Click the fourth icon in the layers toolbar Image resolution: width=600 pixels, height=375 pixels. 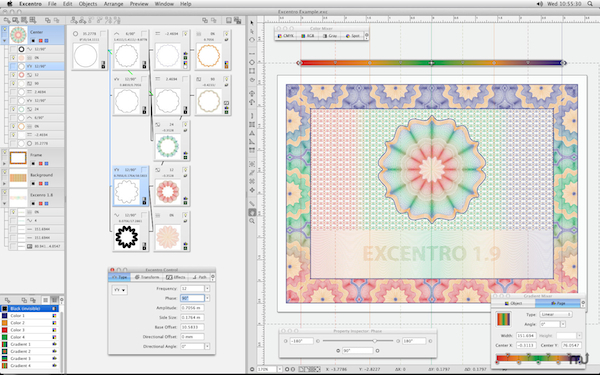point(33,20)
